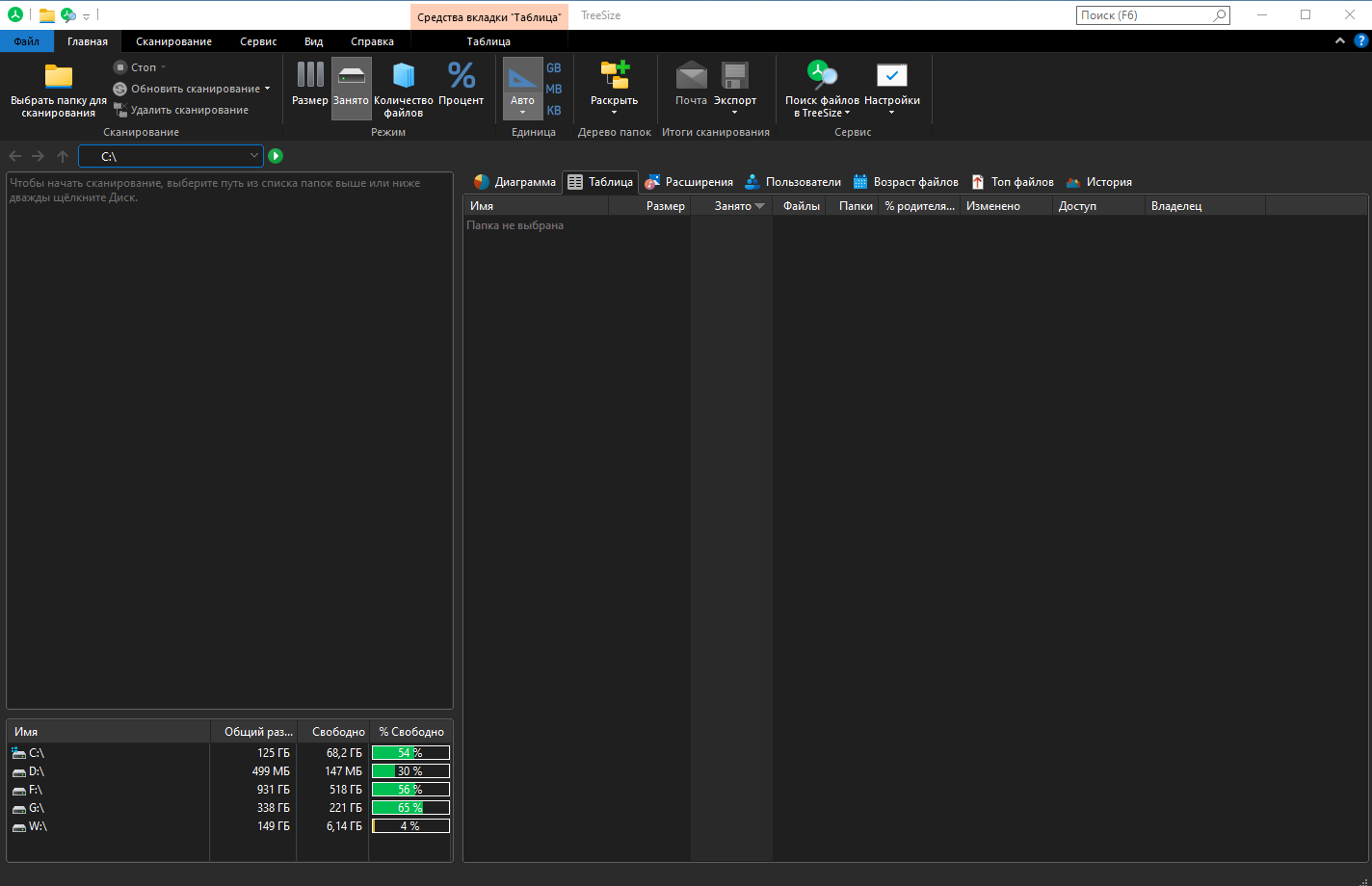Click free-space bar for drive G:\
This screenshot has height=886, width=1372.
410,808
